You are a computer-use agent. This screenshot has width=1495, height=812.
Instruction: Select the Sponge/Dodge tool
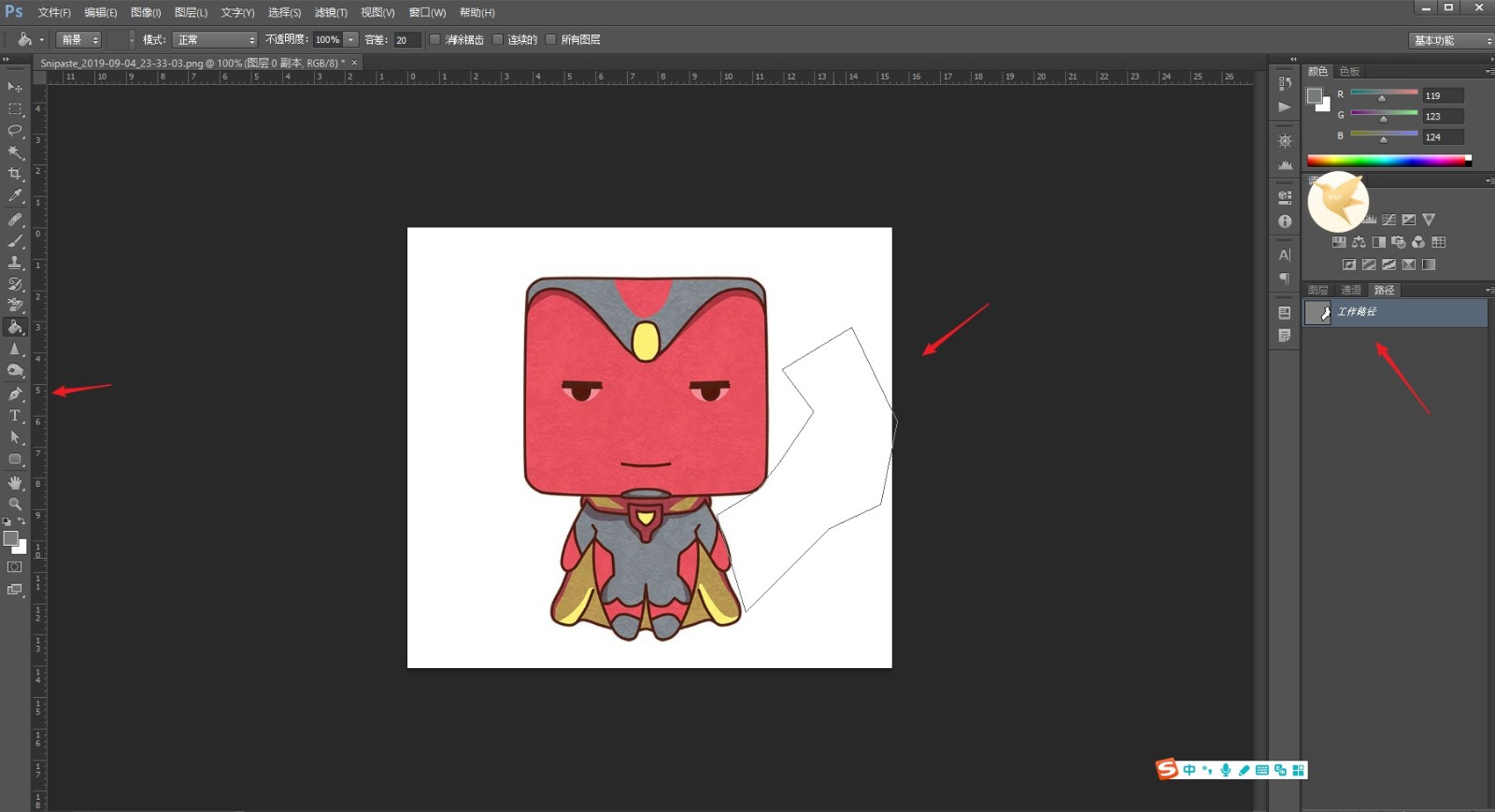[15, 370]
